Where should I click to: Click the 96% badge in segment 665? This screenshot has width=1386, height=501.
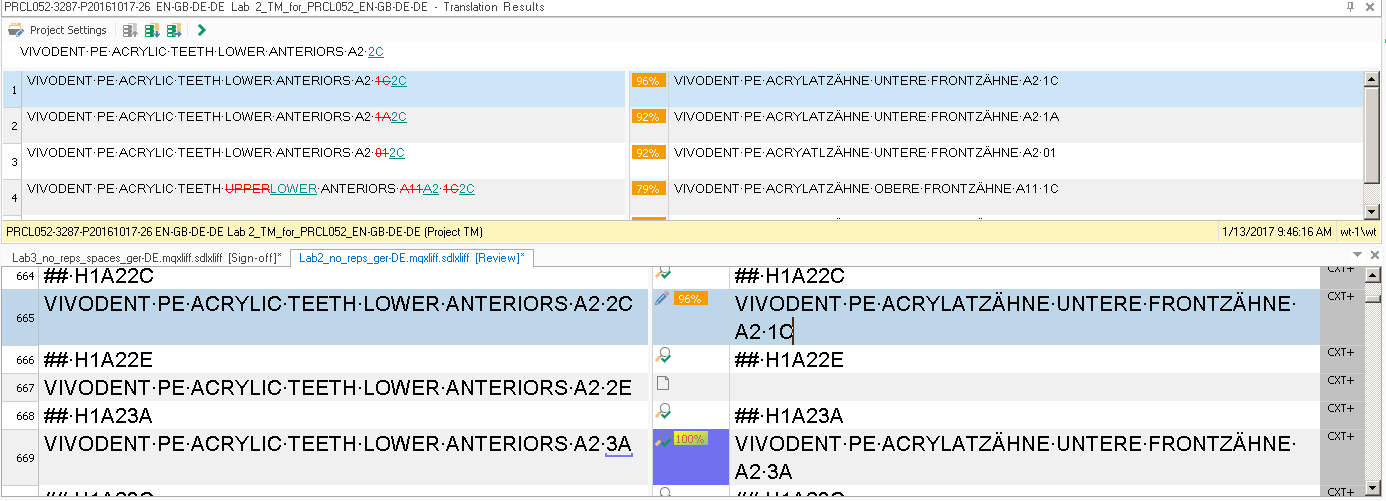(x=690, y=298)
